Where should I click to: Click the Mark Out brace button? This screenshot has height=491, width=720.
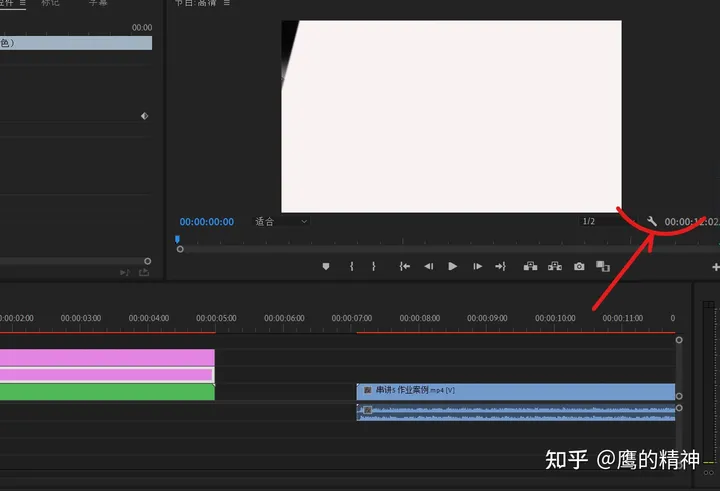click(374, 266)
